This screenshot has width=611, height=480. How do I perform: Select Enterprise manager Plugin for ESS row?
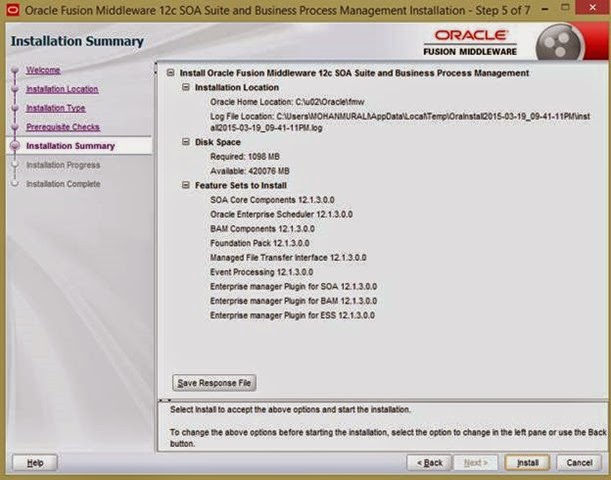click(x=292, y=315)
